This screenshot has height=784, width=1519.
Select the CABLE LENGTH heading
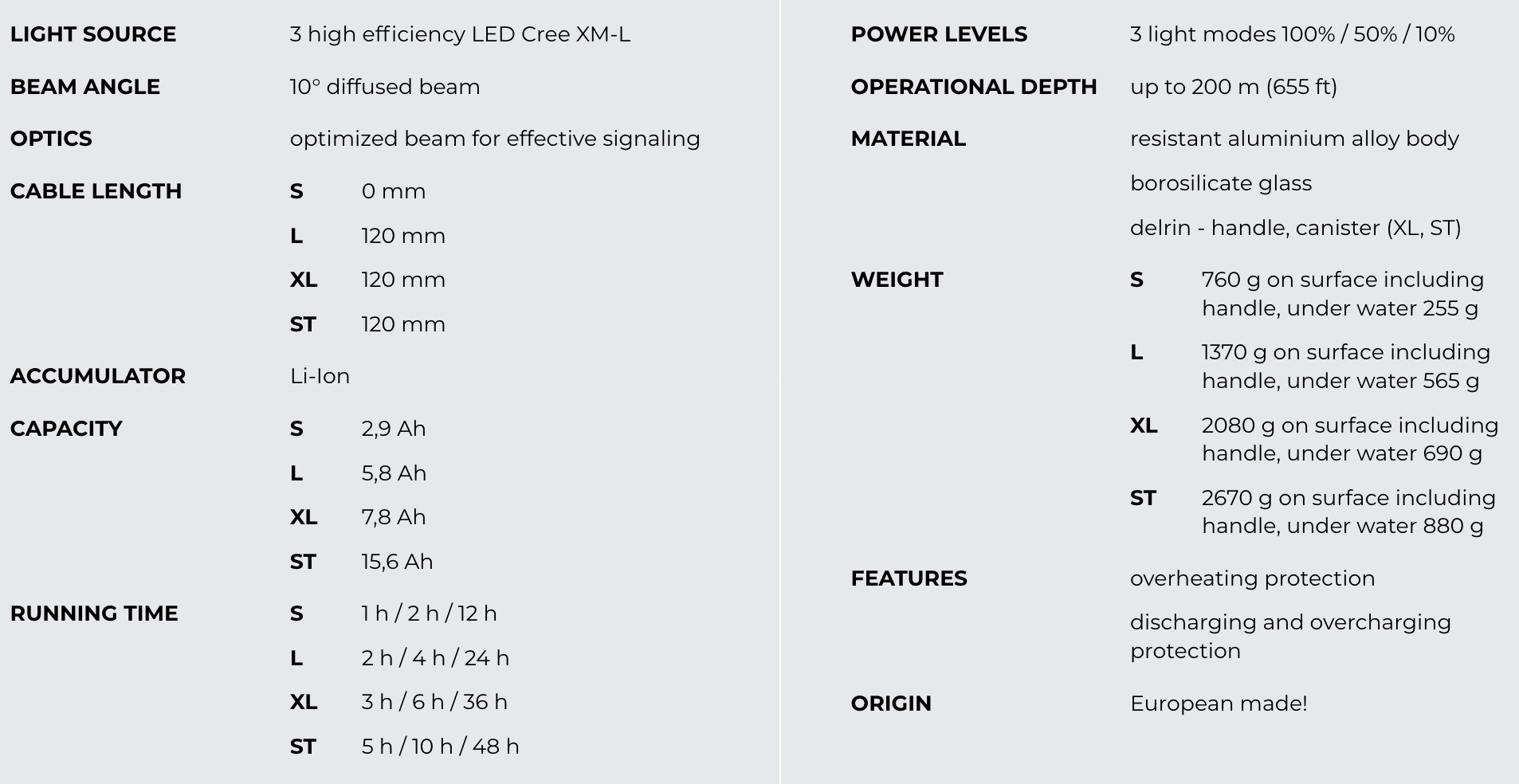(96, 191)
